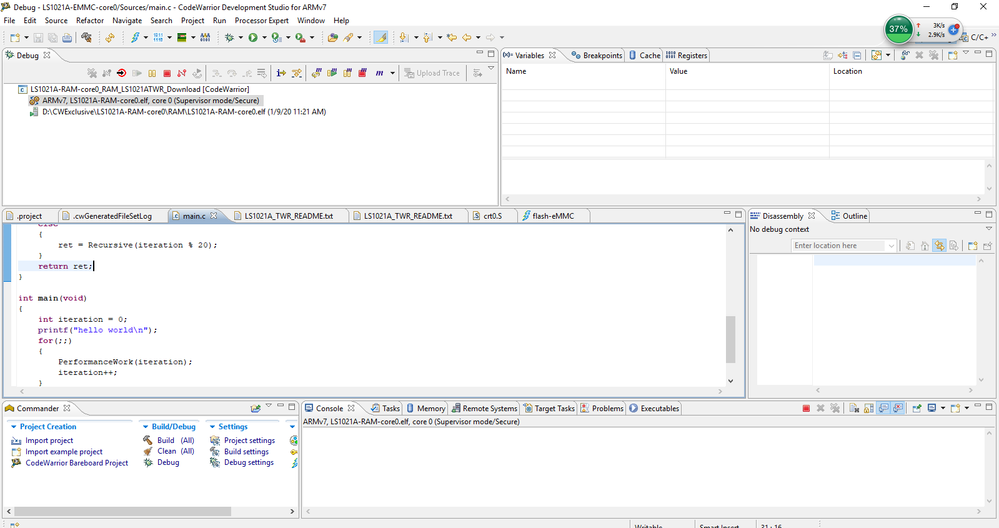Click the Reset target icon in Debug toolbar
Screen dimensions: 999x528
tap(121, 73)
